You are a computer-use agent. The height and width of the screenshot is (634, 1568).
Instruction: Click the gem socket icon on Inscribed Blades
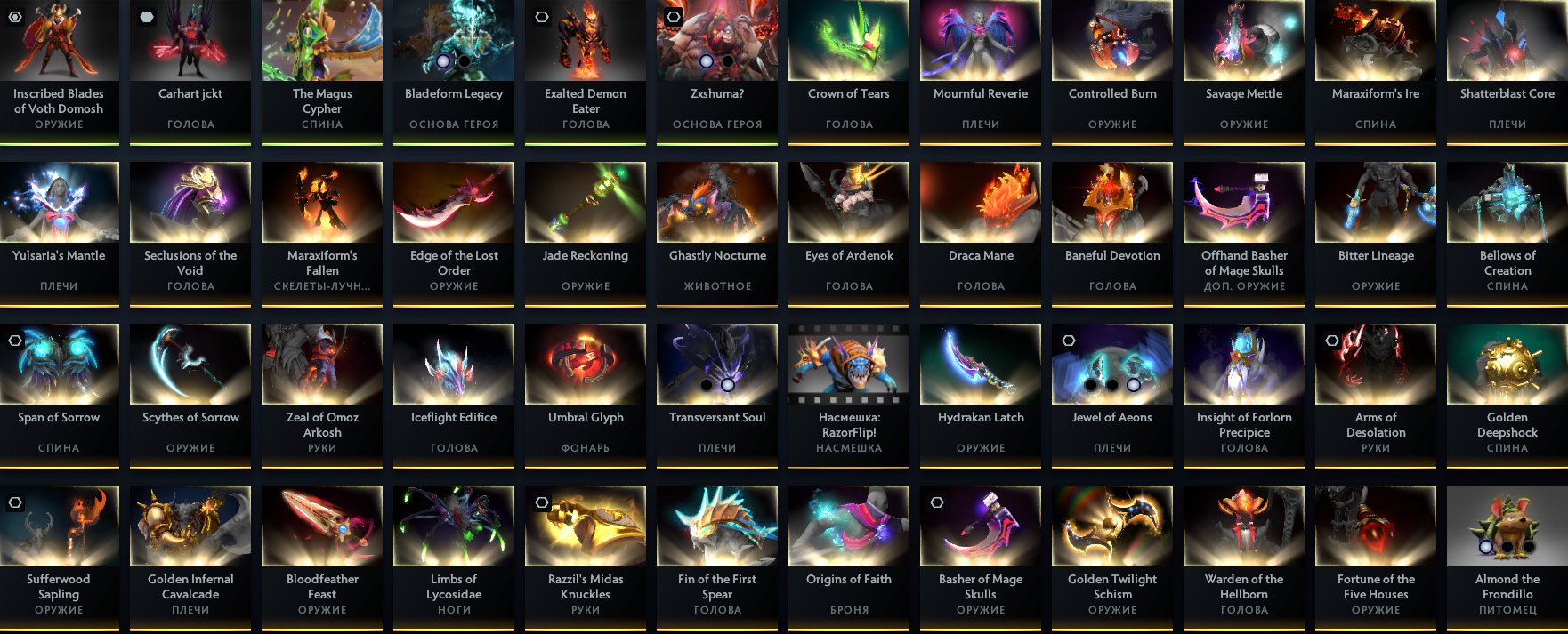(15, 17)
